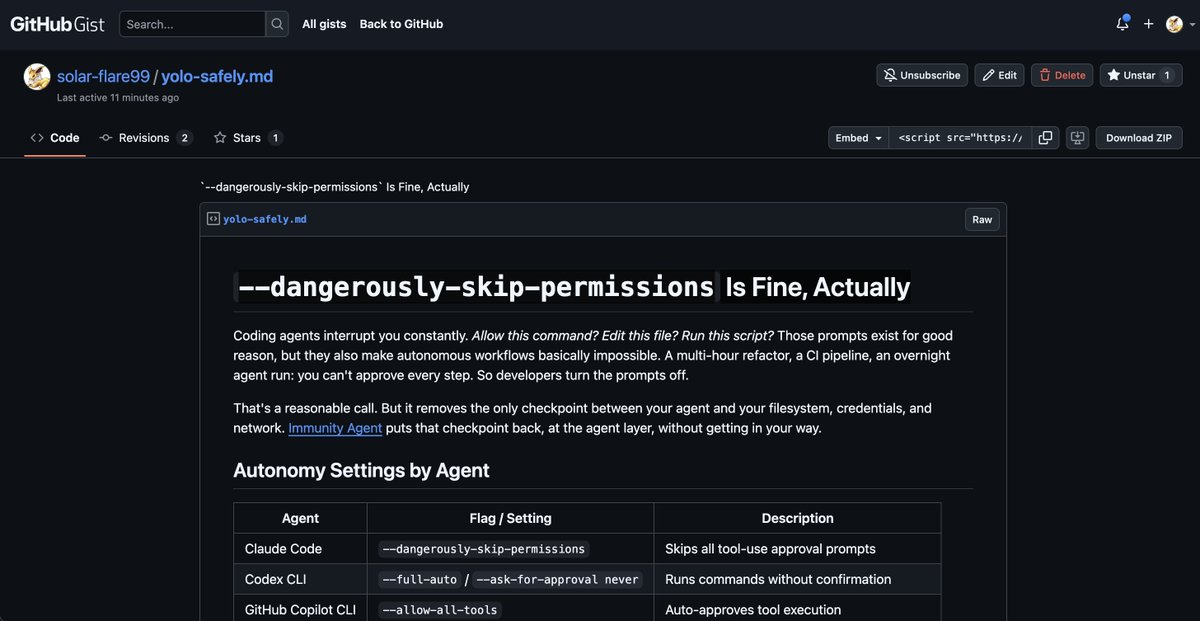Click "--full-auto" code in table

pyautogui.click(x=420, y=579)
